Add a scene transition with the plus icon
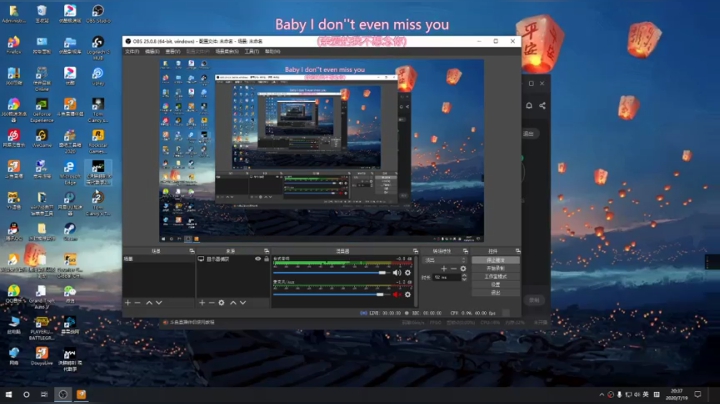 point(444,269)
